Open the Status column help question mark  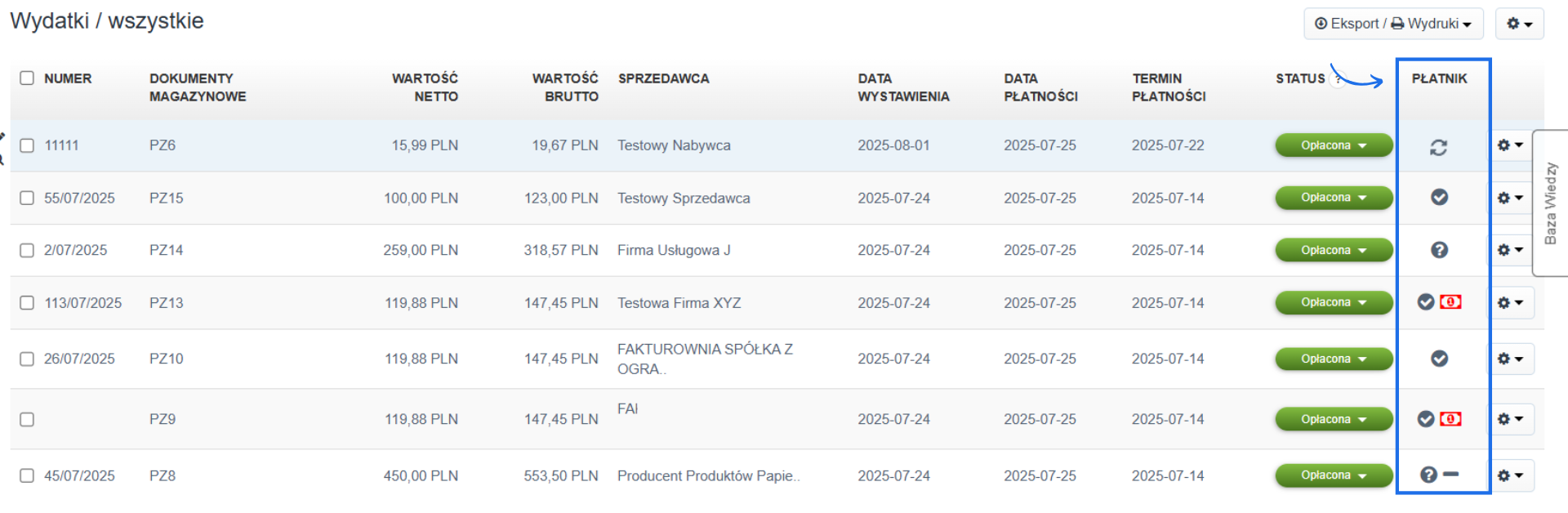tap(1337, 78)
